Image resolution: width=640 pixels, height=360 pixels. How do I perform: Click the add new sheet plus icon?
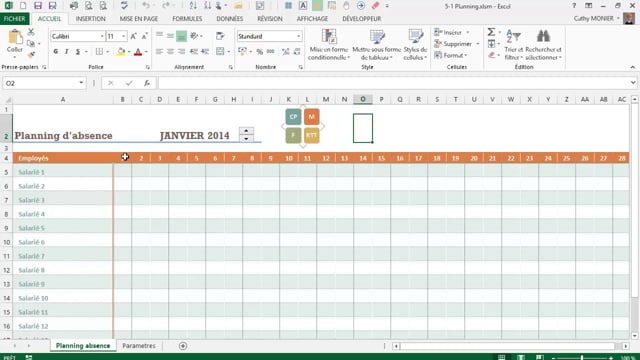click(183, 346)
